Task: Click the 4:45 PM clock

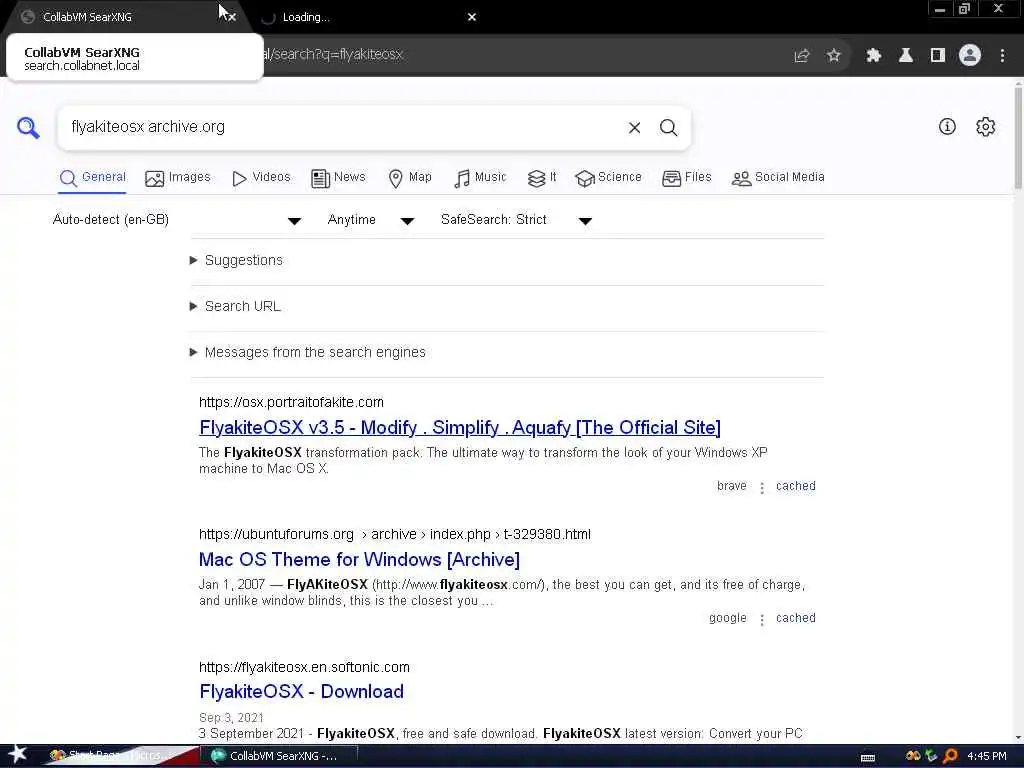Action: pyautogui.click(x=987, y=756)
